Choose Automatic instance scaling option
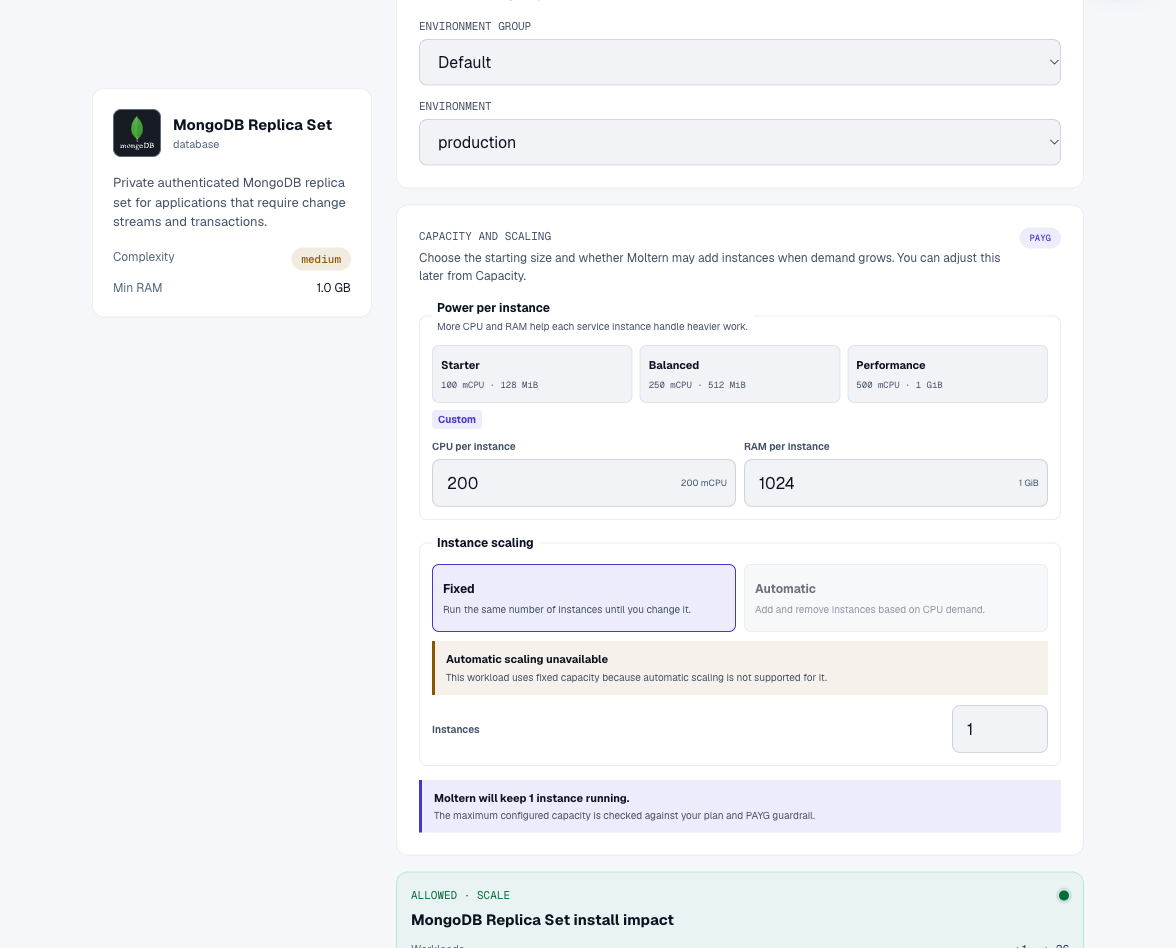Viewport: 1176px width, 948px height. pyautogui.click(x=896, y=598)
